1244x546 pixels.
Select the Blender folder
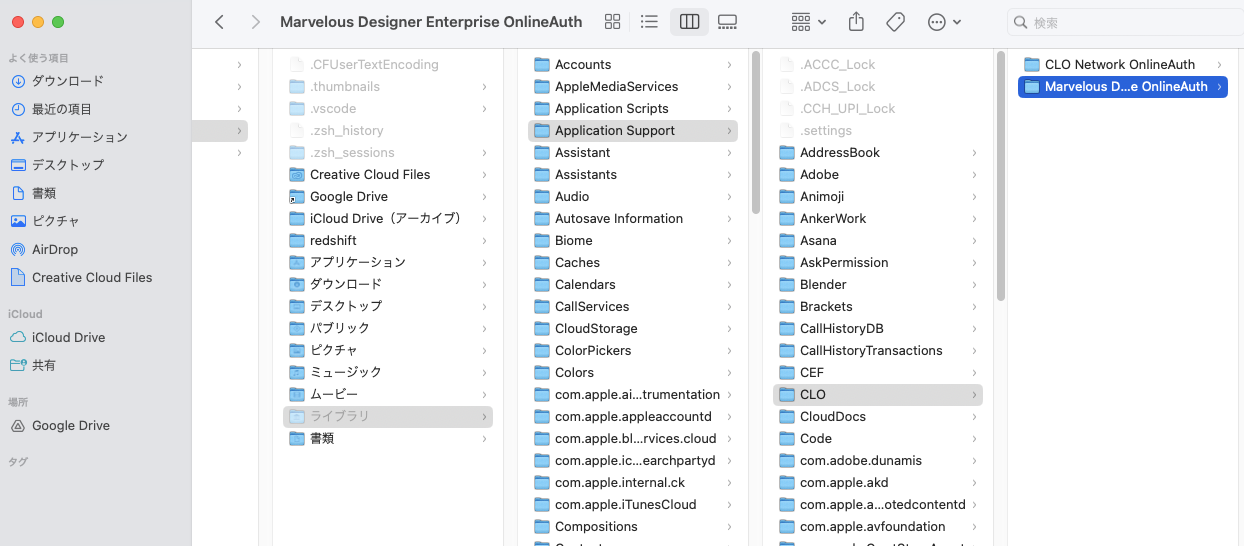click(878, 284)
